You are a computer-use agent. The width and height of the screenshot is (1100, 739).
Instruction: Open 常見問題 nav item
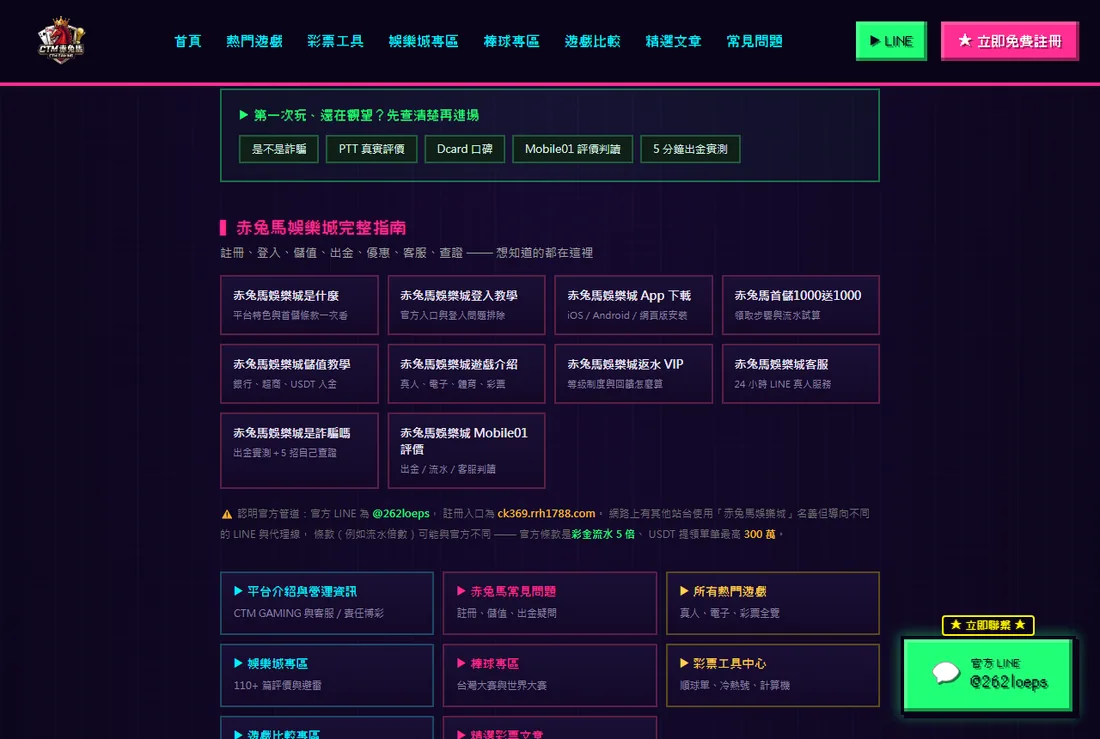[755, 41]
